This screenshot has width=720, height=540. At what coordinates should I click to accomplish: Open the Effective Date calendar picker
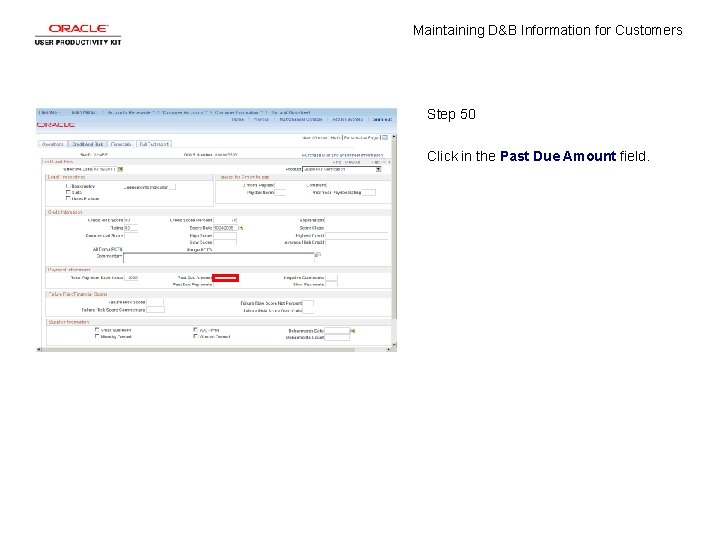[120, 169]
